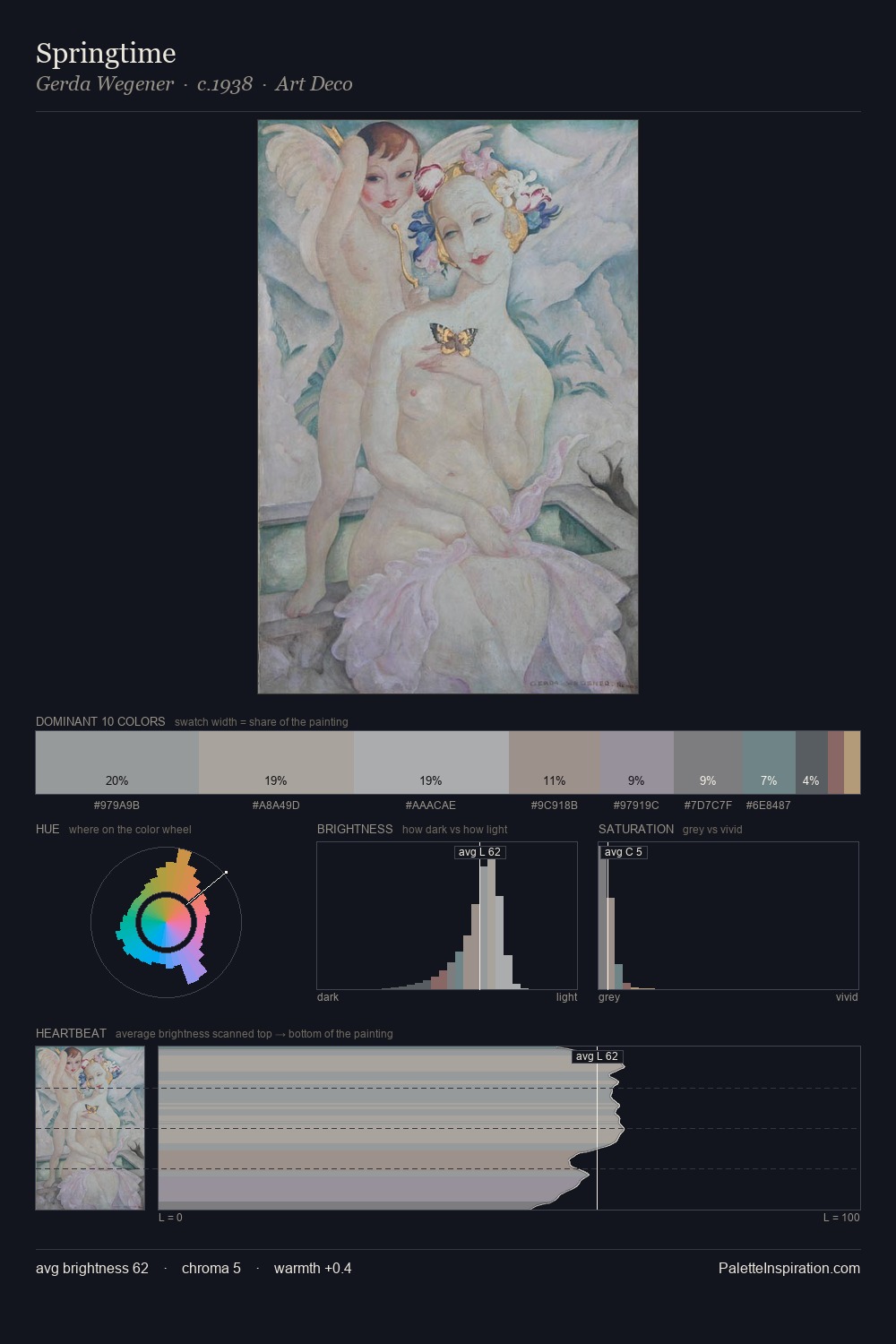896x1344 pixels.
Task: Click the artist name 'Gerda Wegener'
Action: [105, 84]
